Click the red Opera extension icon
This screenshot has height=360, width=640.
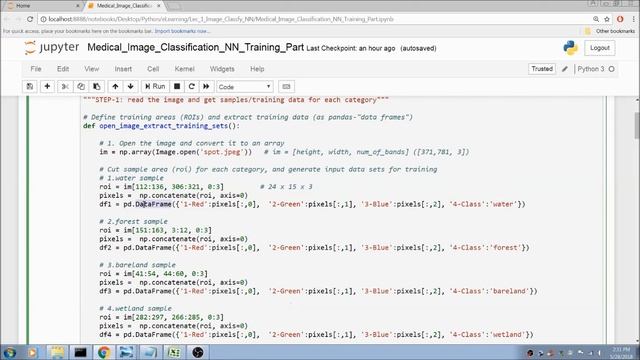click(620, 19)
